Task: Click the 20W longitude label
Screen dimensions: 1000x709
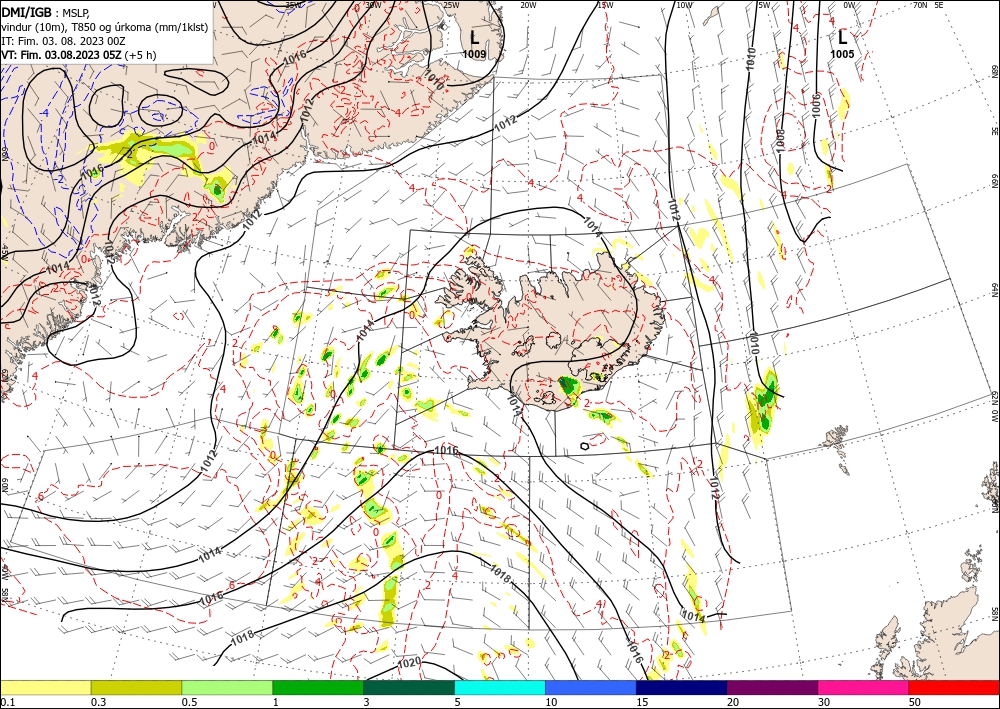Action: 528,5
